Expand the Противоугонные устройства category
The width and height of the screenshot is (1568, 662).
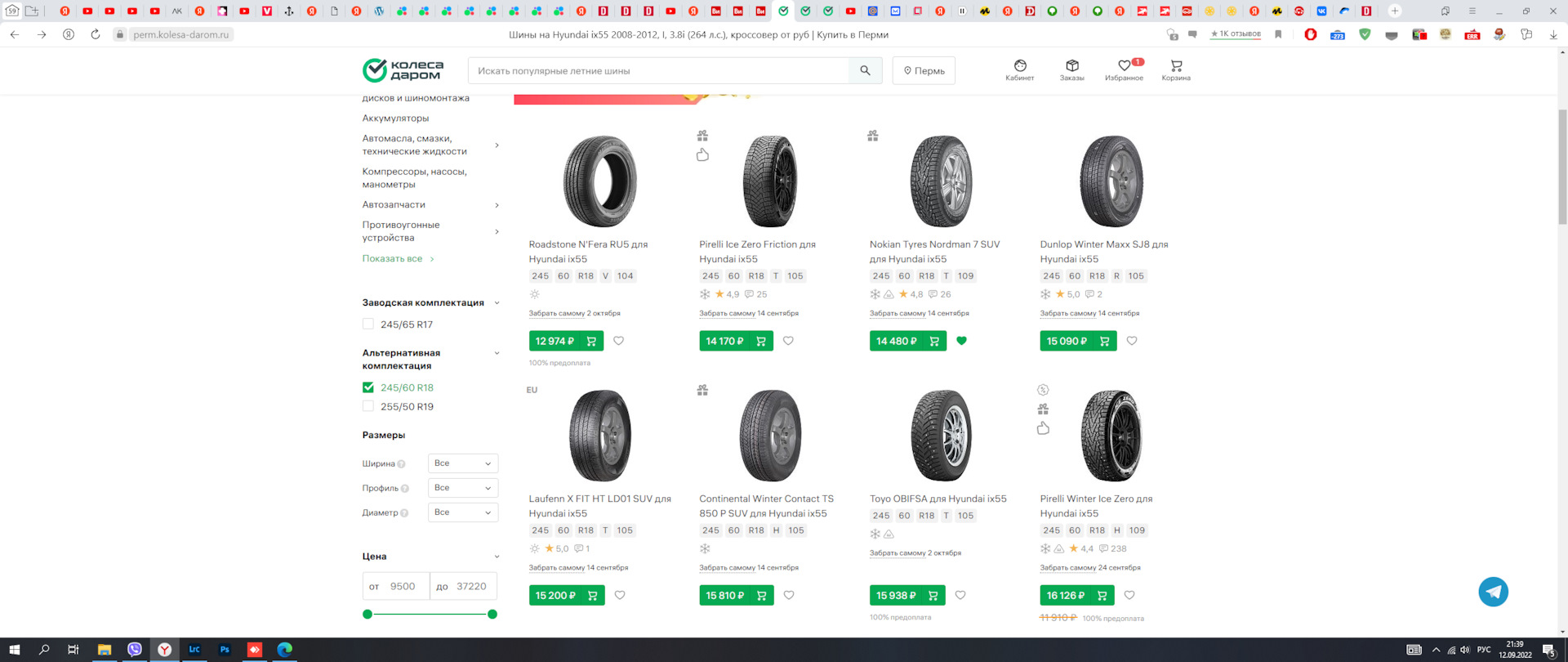point(497,231)
